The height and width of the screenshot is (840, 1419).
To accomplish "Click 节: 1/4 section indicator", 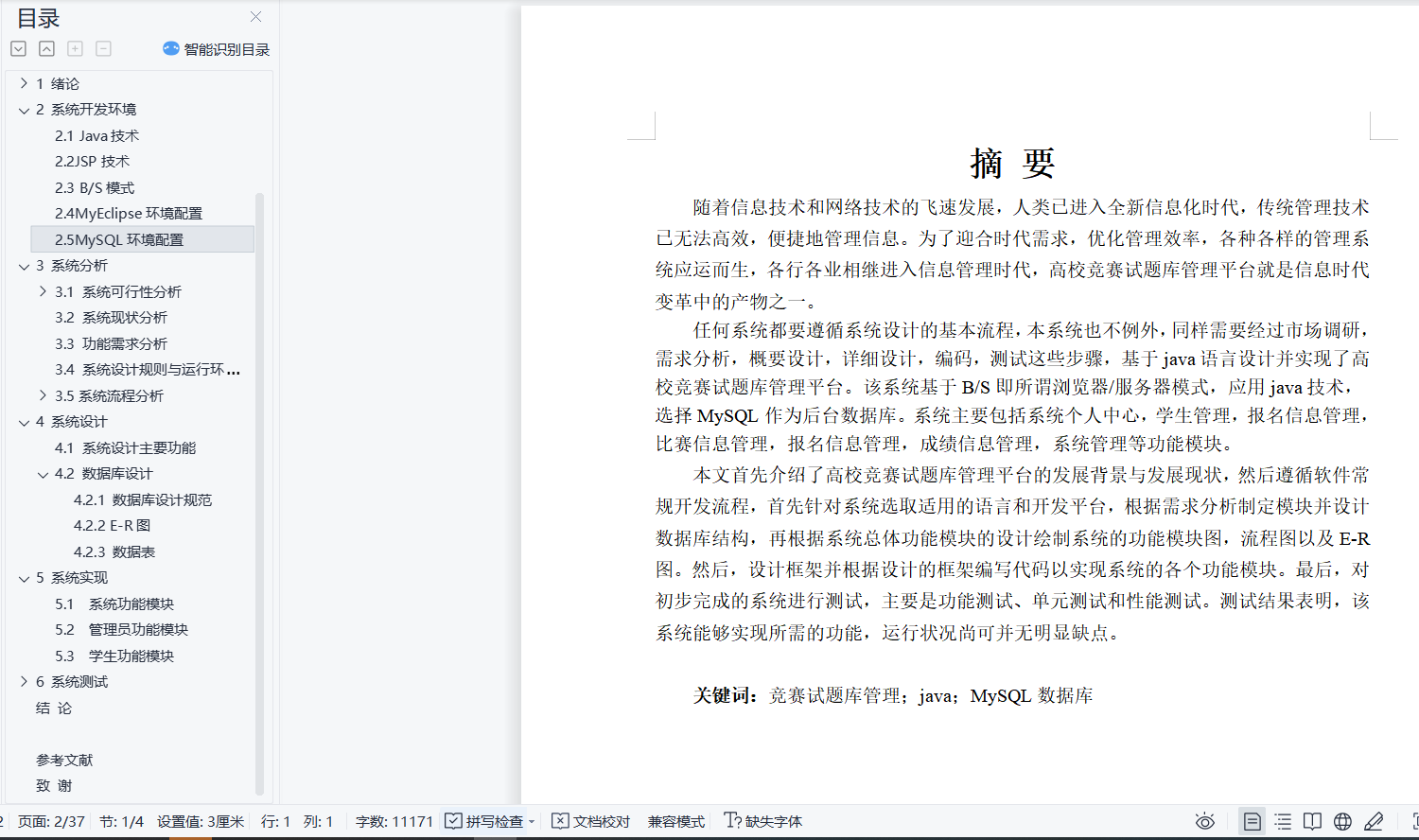I will (x=121, y=821).
